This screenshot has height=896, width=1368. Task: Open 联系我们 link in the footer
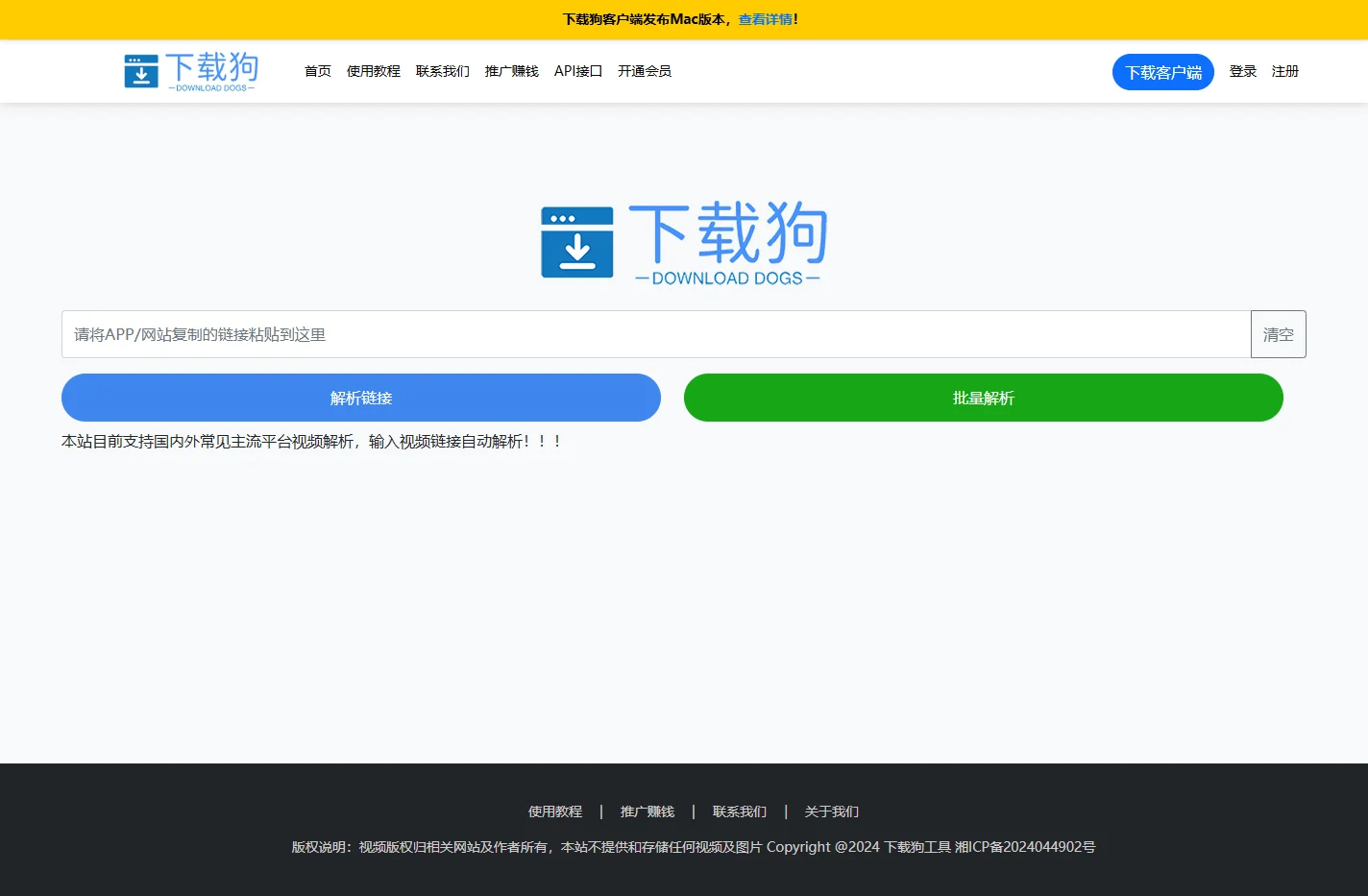coord(740,811)
